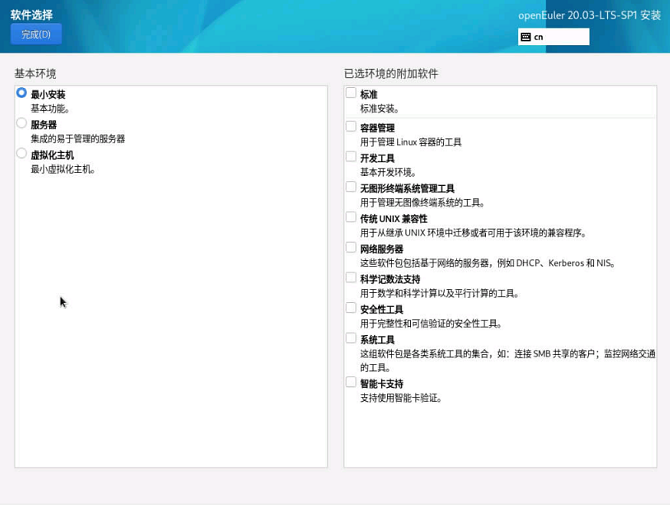Enable 无图形终端系统管理工具 checkbox
Screen dimensions: 670x505
coord(351,187)
